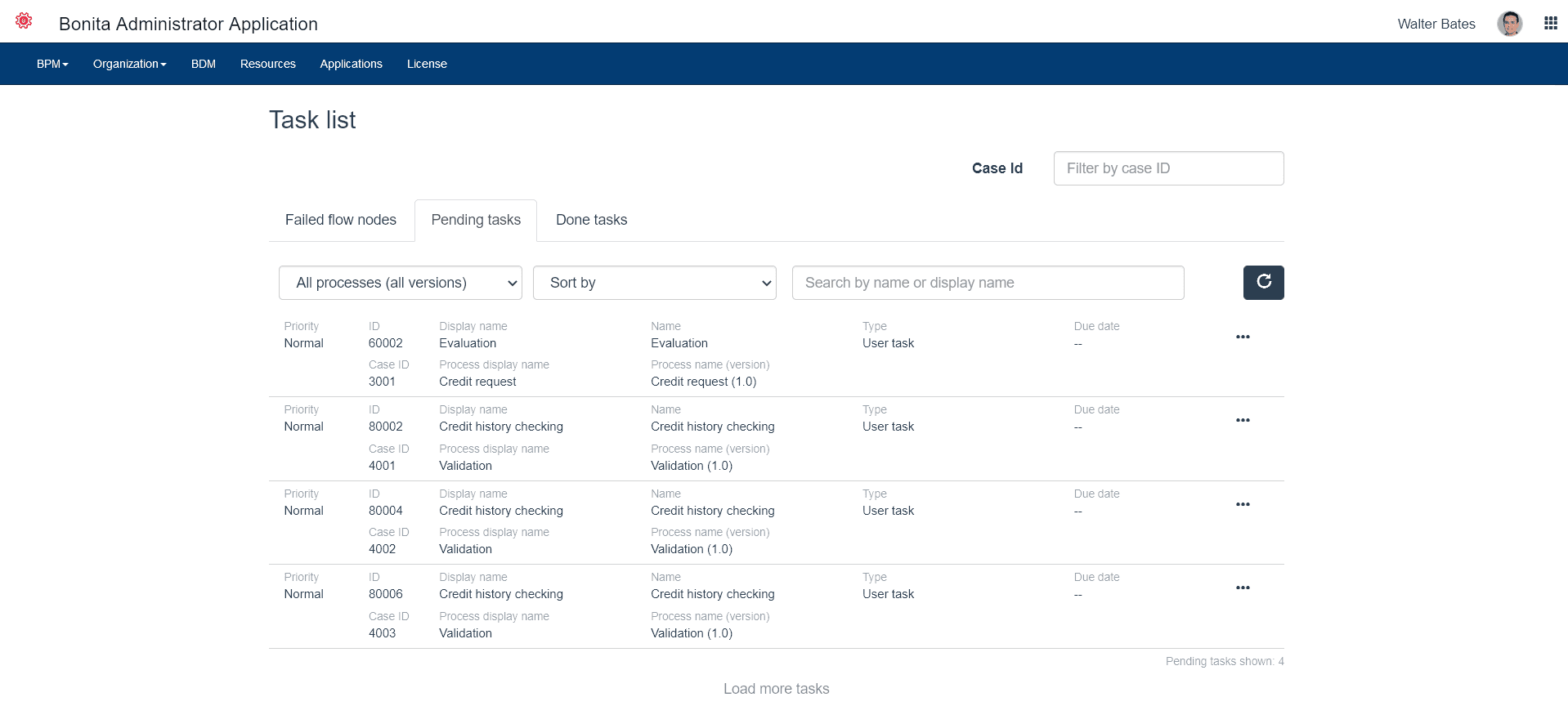Screen dimensions: 1568x706
Task: Expand the Organization menu
Action: pyautogui.click(x=129, y=64)
